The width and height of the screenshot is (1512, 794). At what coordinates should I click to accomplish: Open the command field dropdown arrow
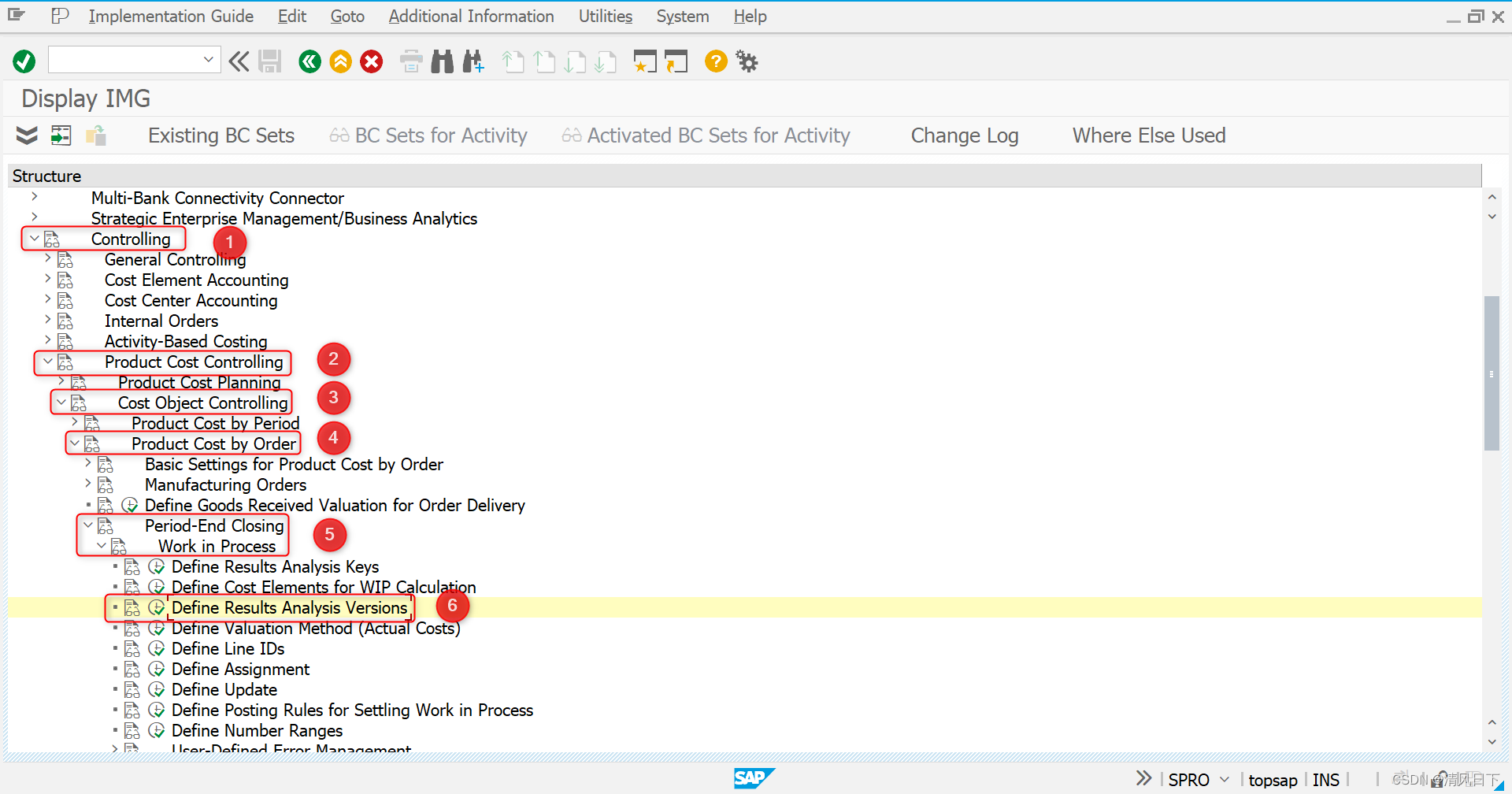tap(209, 59)
